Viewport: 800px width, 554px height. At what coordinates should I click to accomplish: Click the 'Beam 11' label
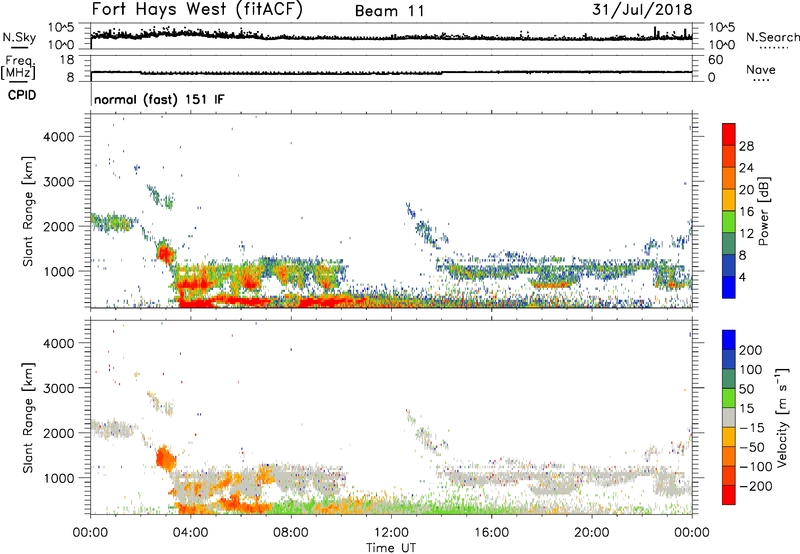click(389, 11)
